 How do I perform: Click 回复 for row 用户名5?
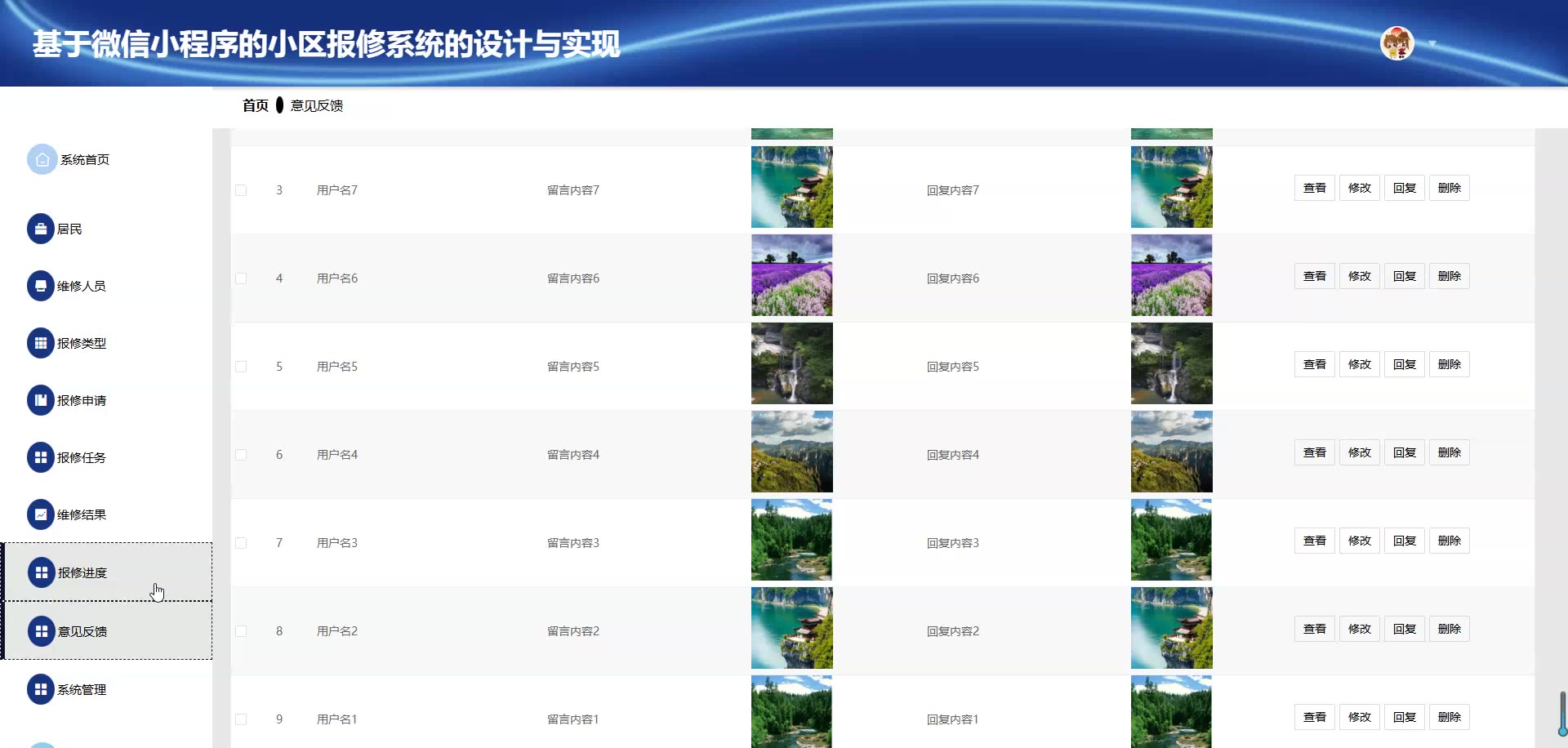coord(1405,364)
